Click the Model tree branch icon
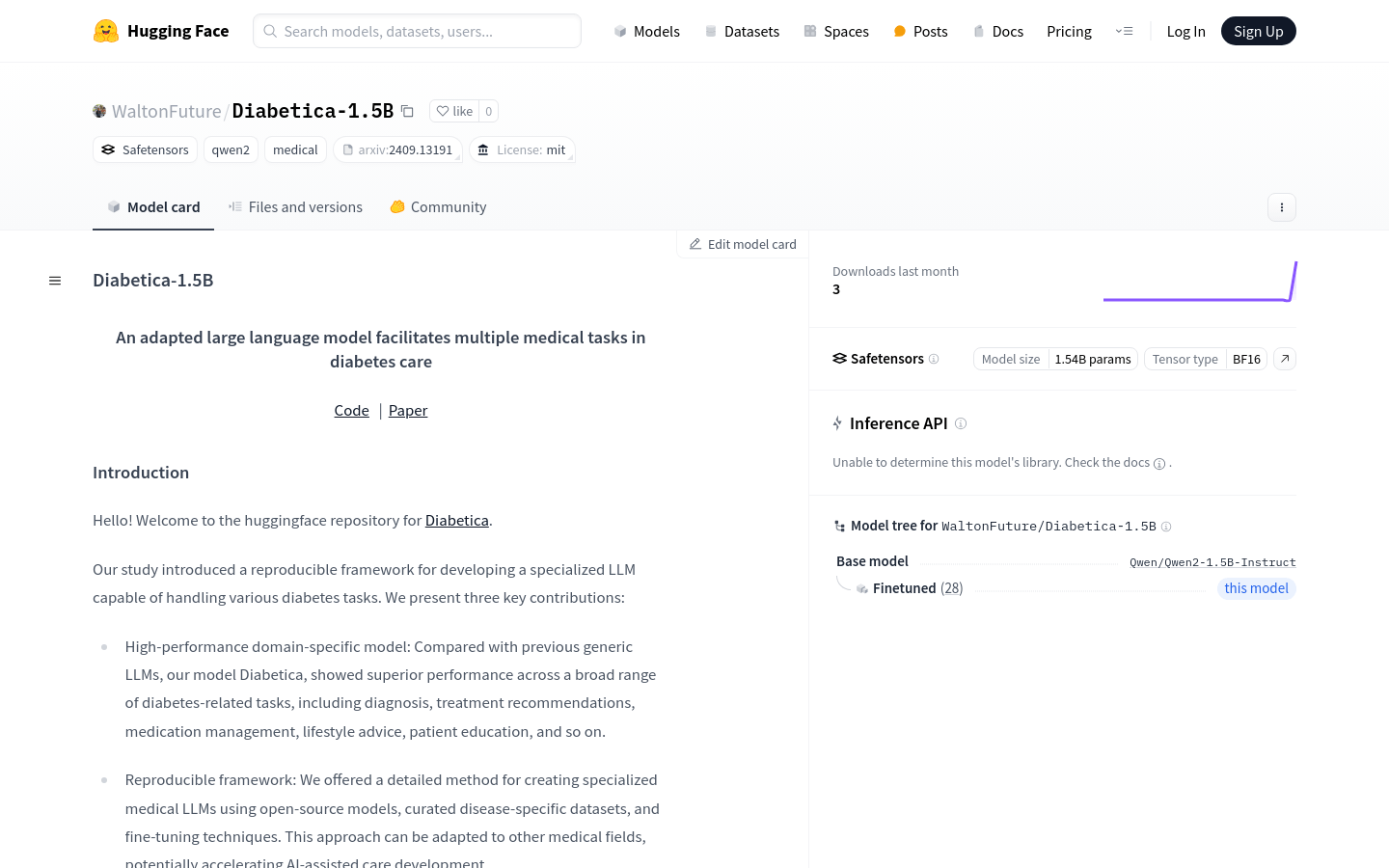This screenshot has height=868, width=1389. (839, 527)
